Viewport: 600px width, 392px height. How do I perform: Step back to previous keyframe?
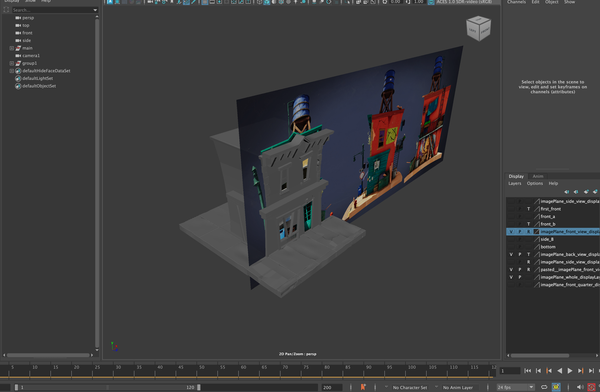[x=549, y=371]
